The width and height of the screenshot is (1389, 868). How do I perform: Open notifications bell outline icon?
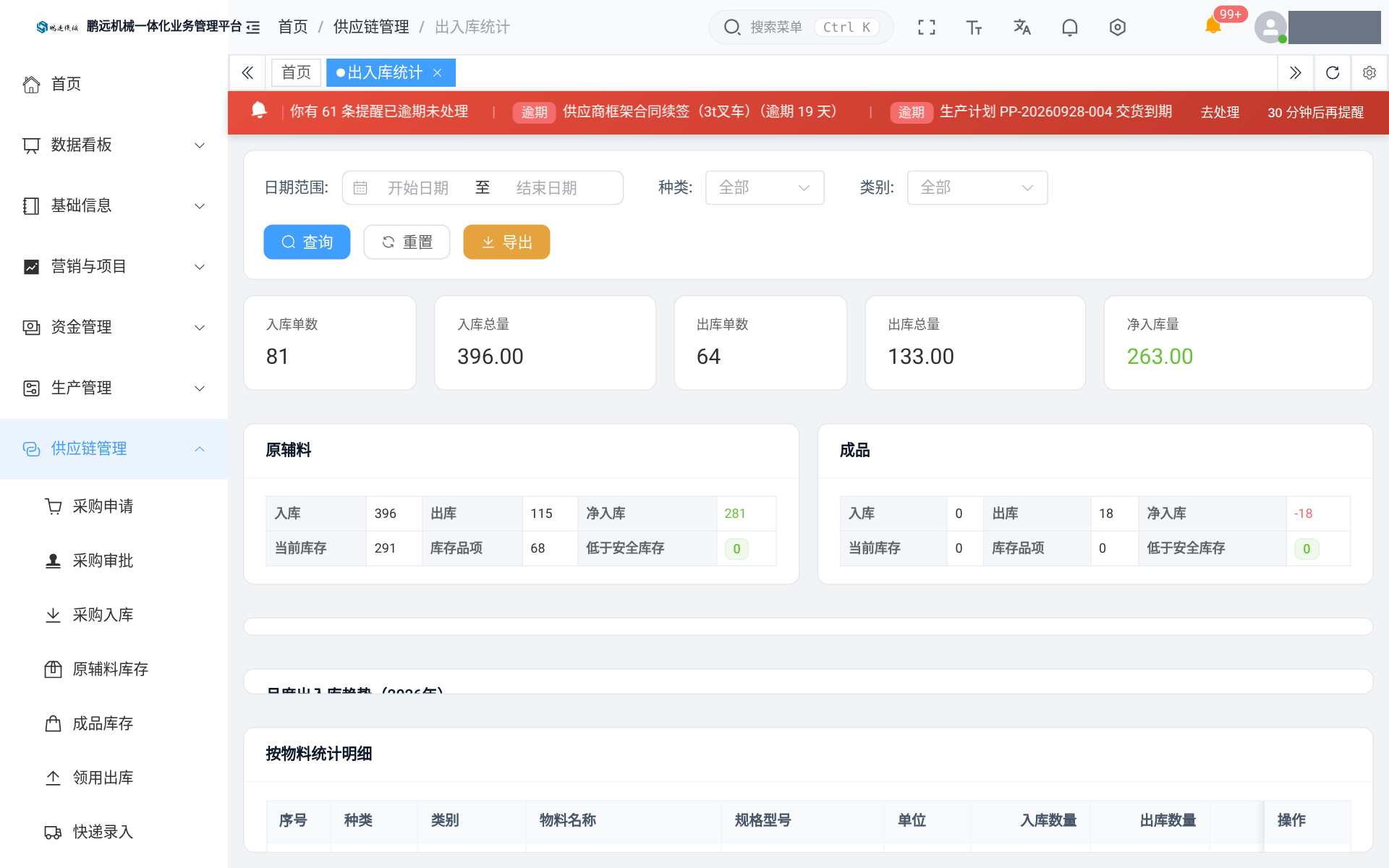pyautogui.click(x=1069, y=27)
